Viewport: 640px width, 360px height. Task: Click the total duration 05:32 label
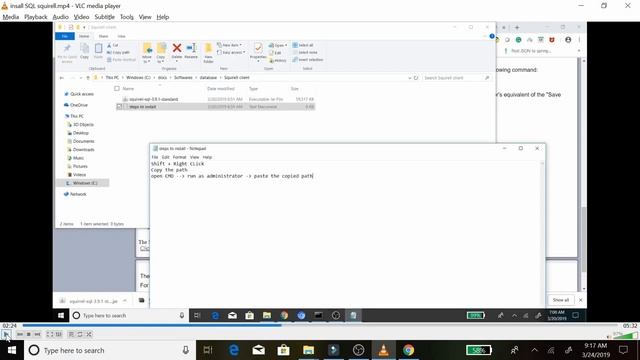(x=630, y=326)
